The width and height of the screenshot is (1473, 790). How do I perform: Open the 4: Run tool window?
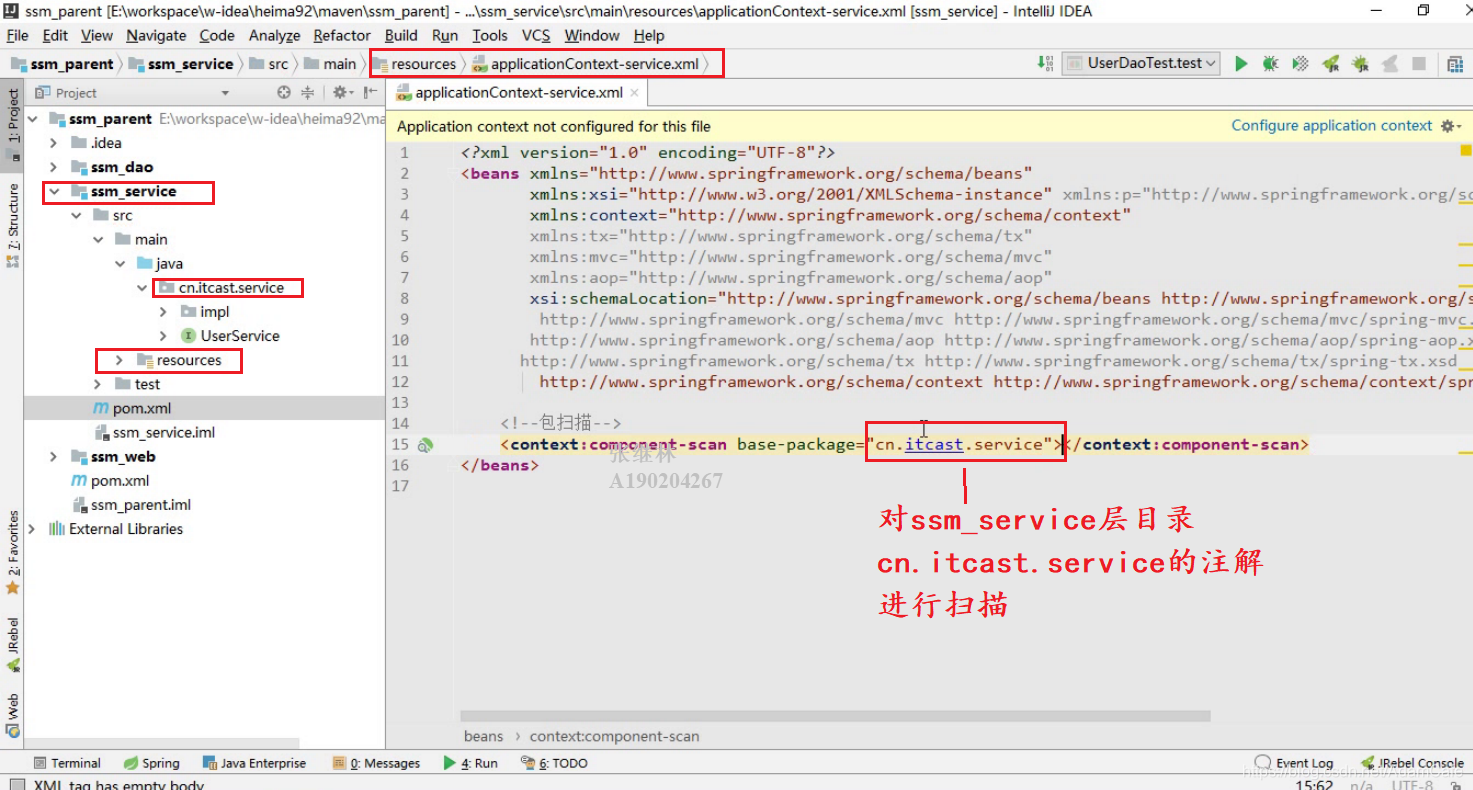[470, 763]
